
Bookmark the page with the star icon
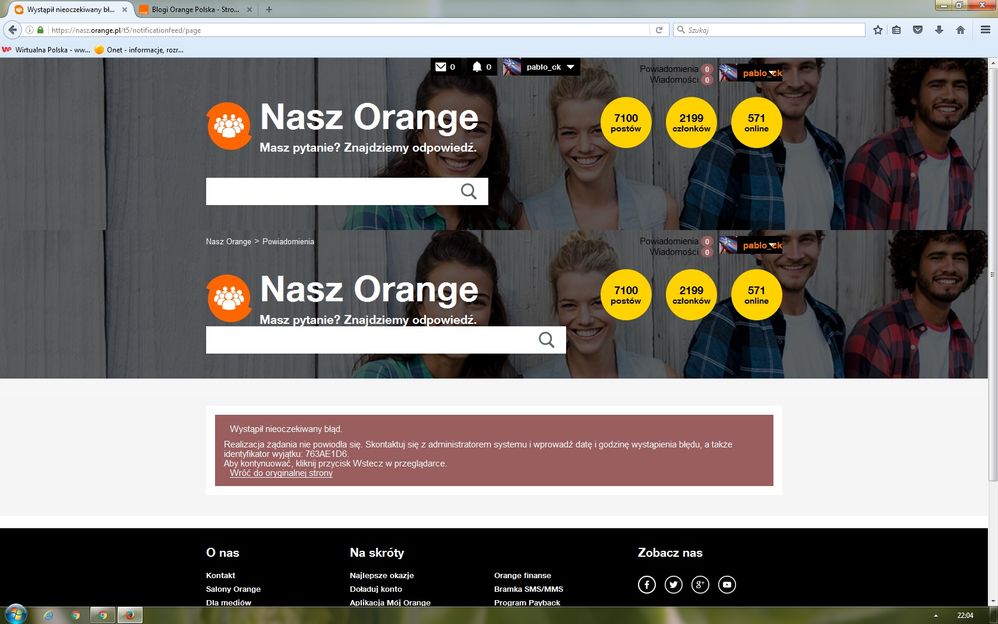coord(877,30)
